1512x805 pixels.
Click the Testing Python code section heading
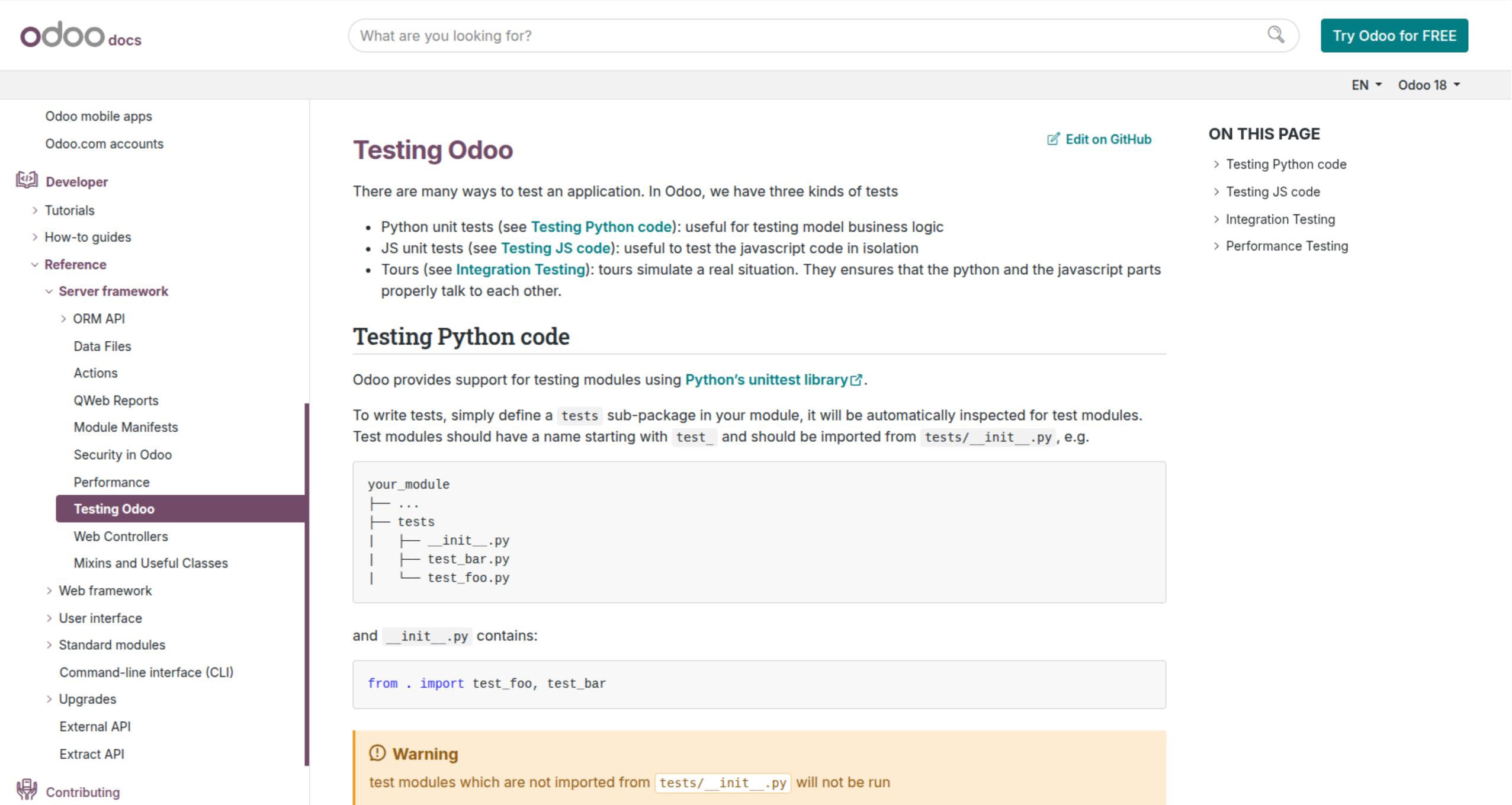point(461,336)
